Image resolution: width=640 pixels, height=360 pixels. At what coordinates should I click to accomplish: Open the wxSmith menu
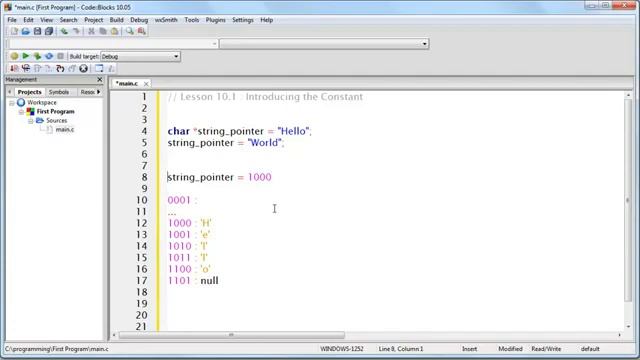coord(166,20)
